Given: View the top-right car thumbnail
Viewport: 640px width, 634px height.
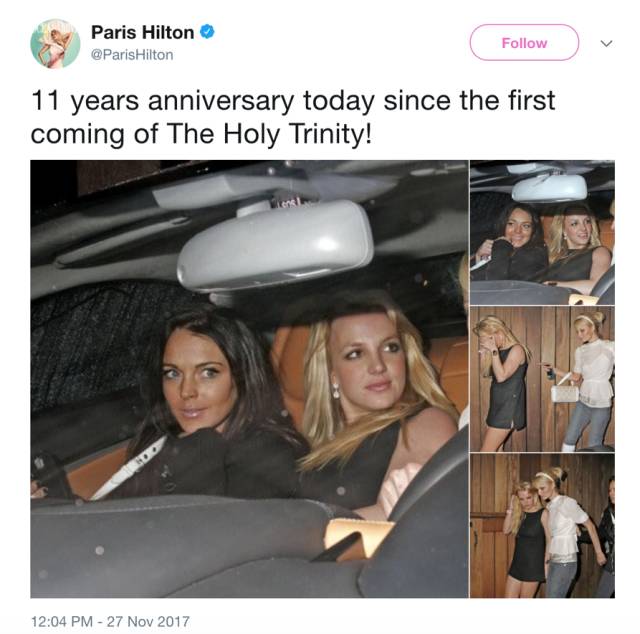Looking at the screenshot, I should click(542, 231).
